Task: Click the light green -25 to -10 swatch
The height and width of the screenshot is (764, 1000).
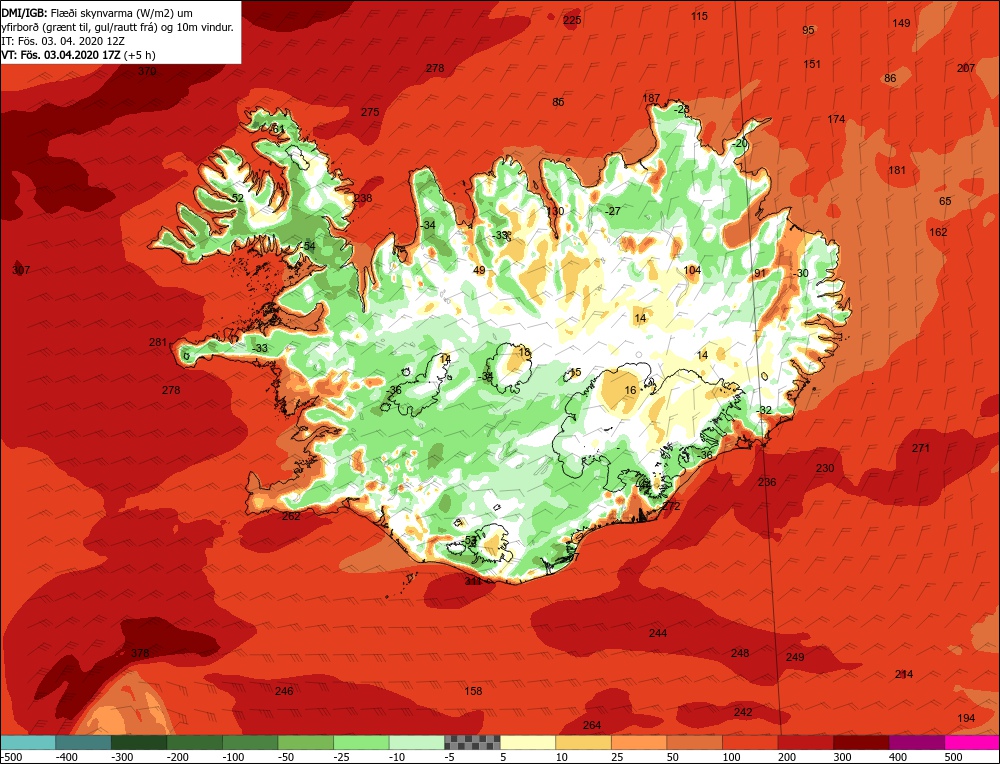Action: (x=362, y=742)
